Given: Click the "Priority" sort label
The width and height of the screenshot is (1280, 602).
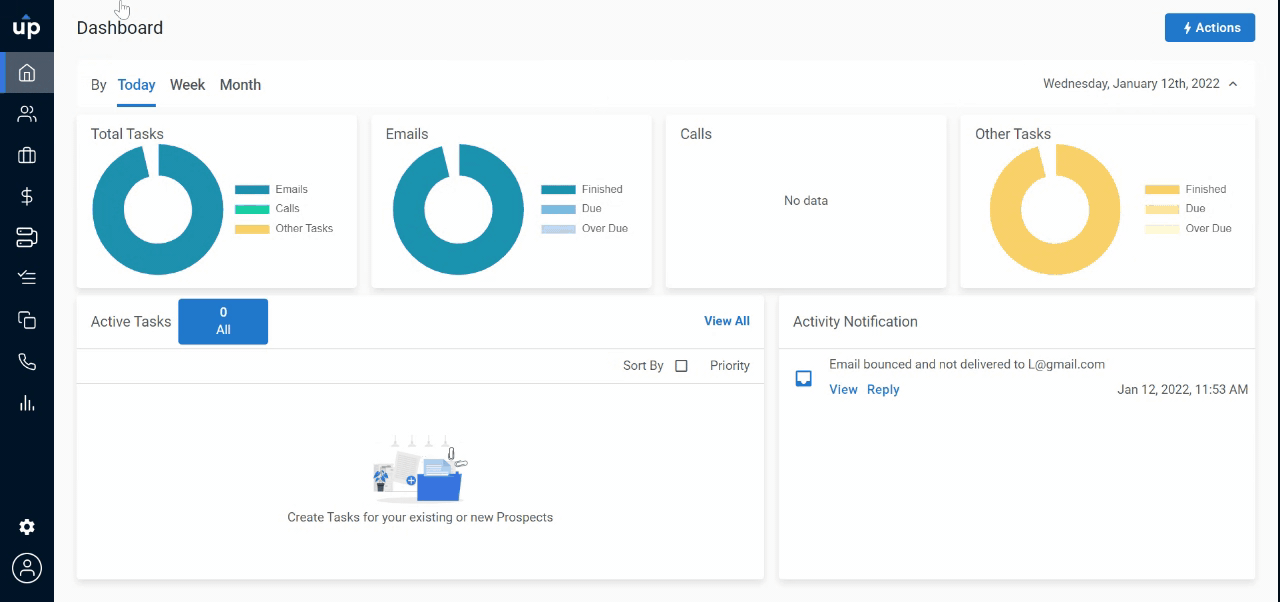Looking at the screenshot, I should pos(730,366).
